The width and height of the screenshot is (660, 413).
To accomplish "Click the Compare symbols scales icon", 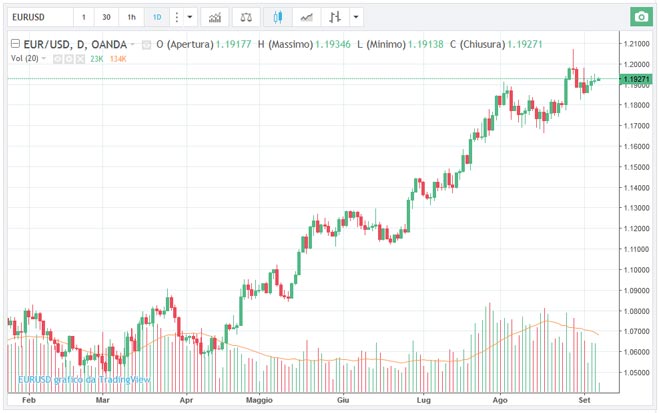I will pos(247,18).
